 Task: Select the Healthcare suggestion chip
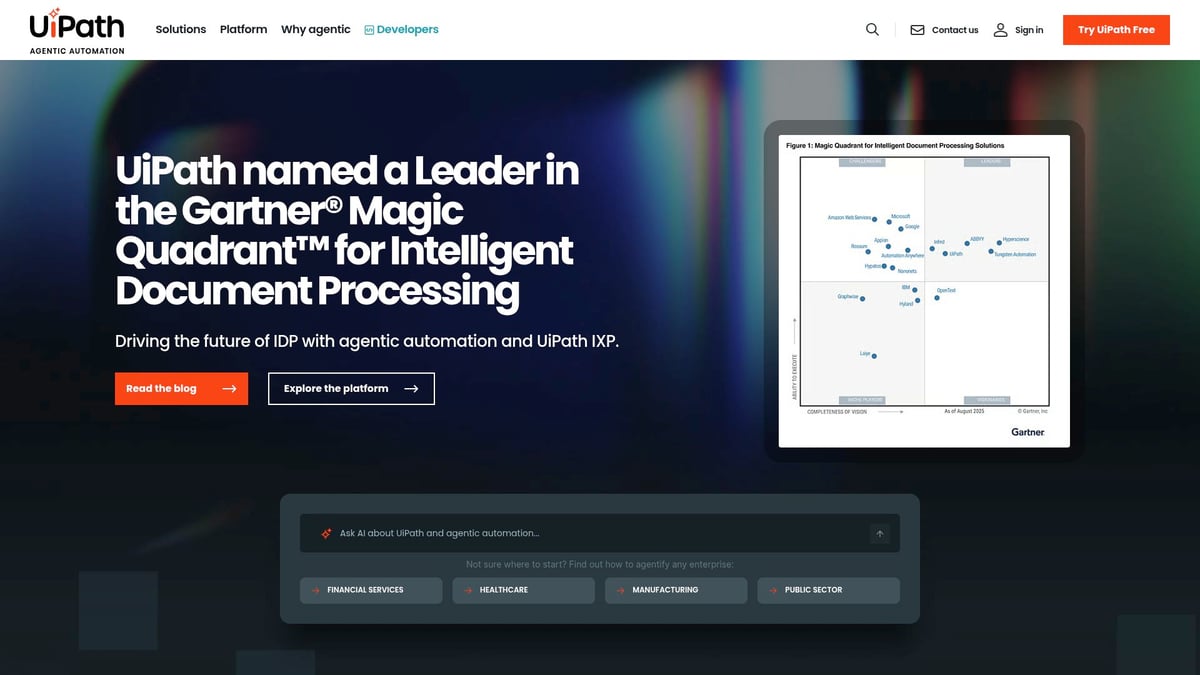[x=523, y=590]
